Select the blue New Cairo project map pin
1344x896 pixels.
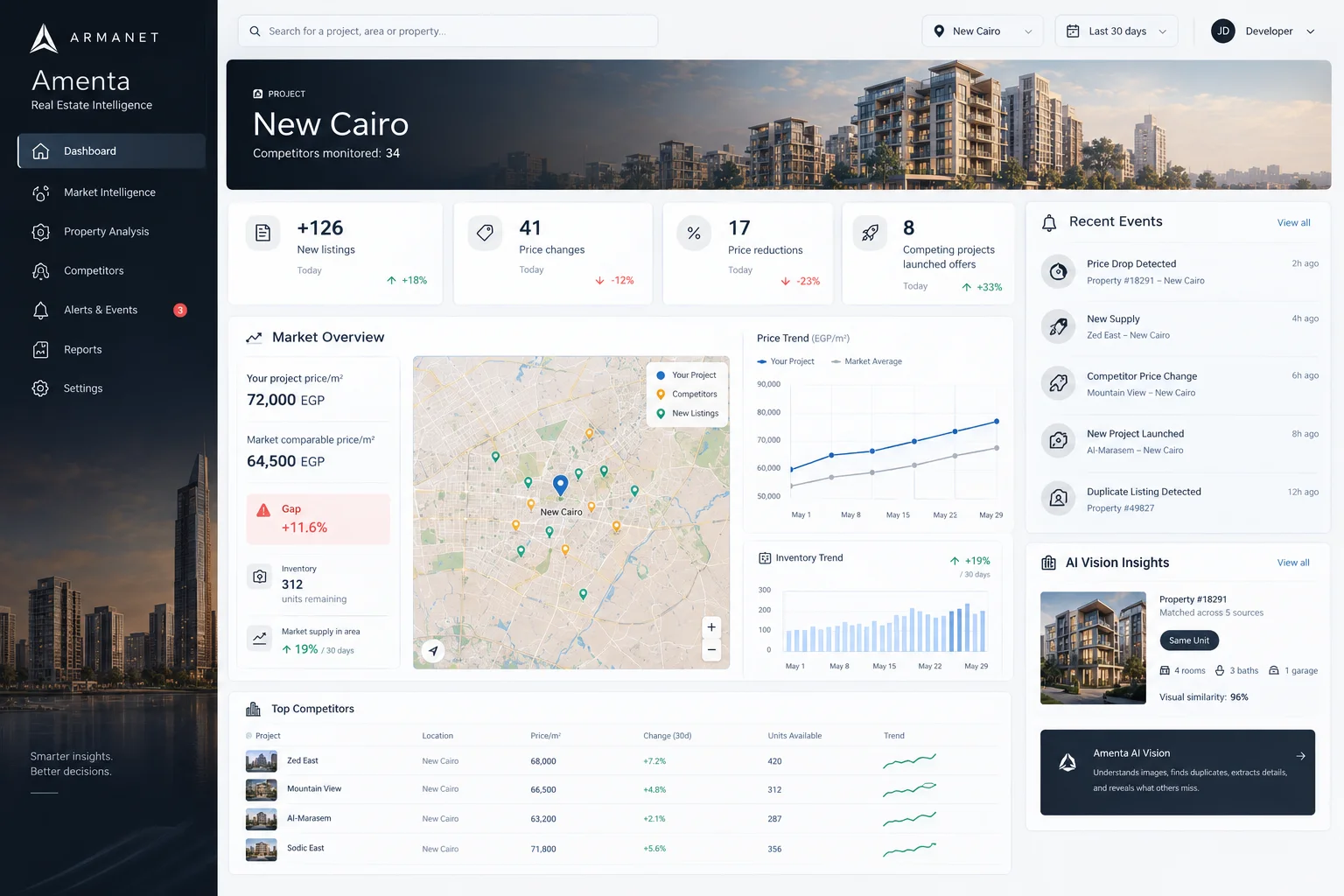[561, 486]
